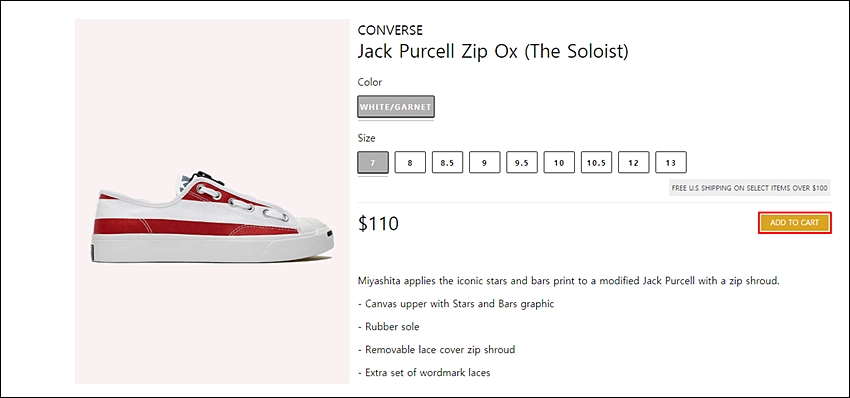Pick size 10
This screenshot has height=398, width=850.
point(559,162)
